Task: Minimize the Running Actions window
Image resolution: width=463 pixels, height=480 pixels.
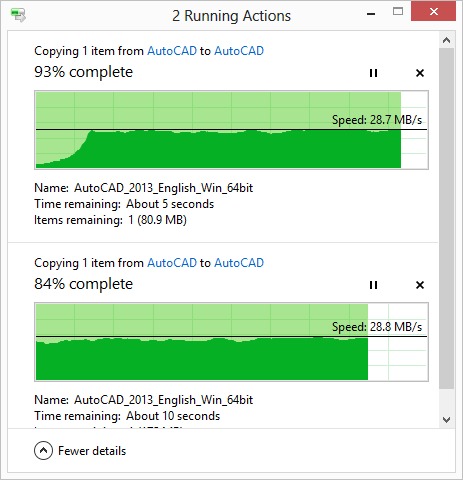Action: click(x=371, y=14)
